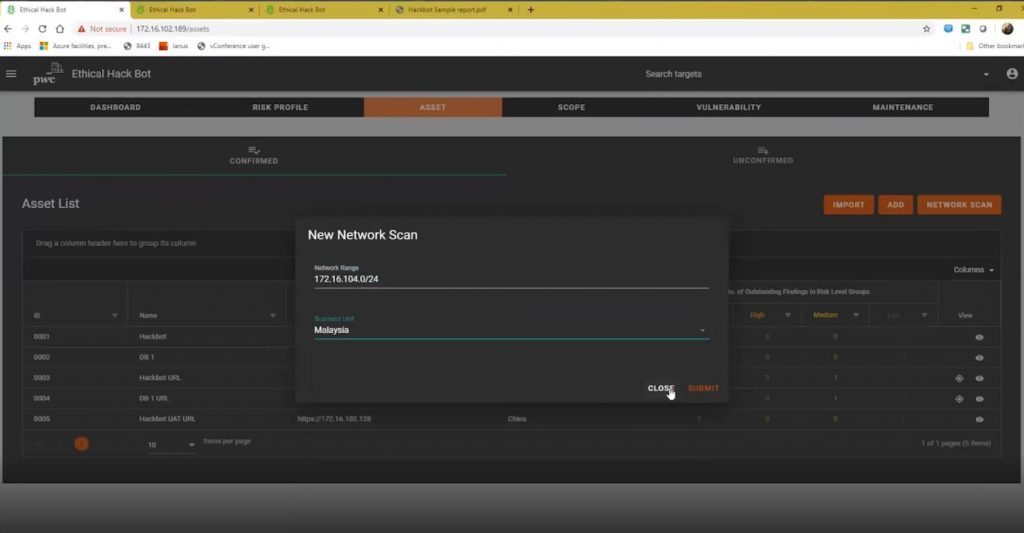
Task: Switch to the Vulnerability tab
Action: click(728, 107)
